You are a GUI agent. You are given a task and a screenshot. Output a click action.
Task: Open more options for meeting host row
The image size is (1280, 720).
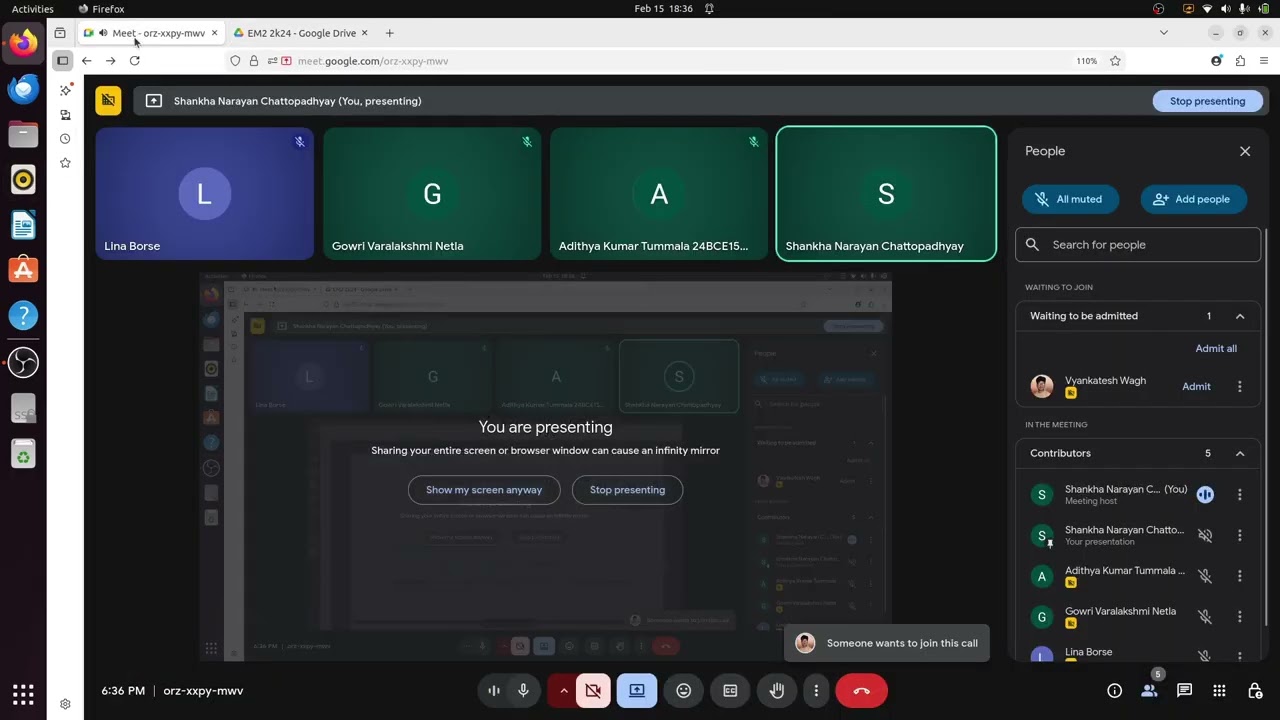1240,495
